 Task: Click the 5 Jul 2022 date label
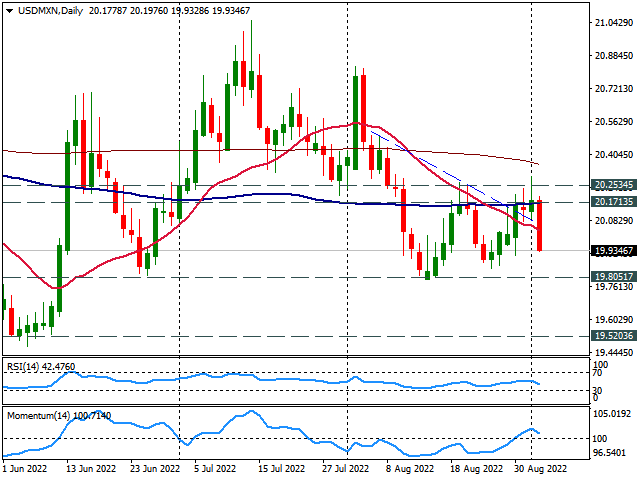click(216, 467)
